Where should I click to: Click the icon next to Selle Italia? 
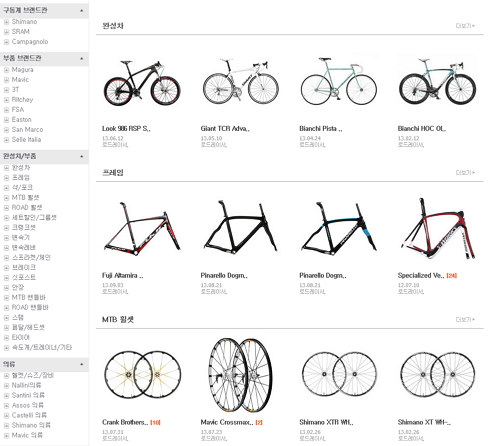click(6, 140)
